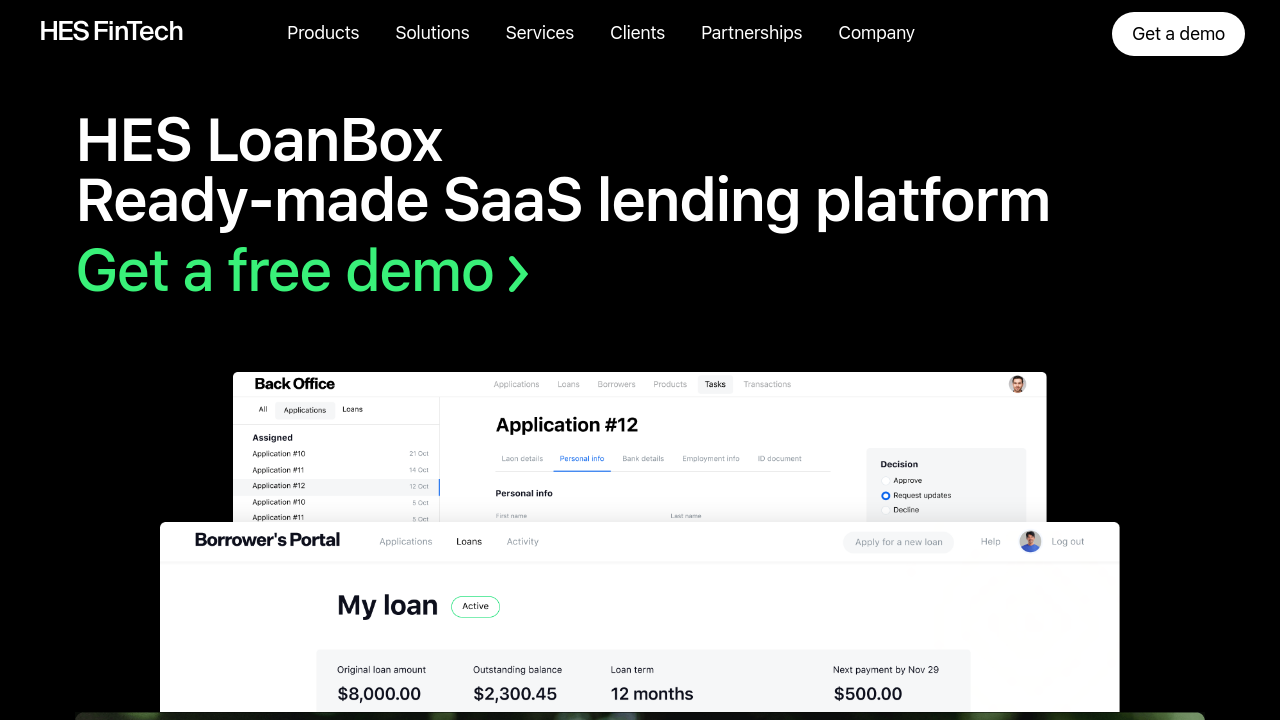Click the Back Office user avatar
The image size is (1280, 720).
(1017, 384)
